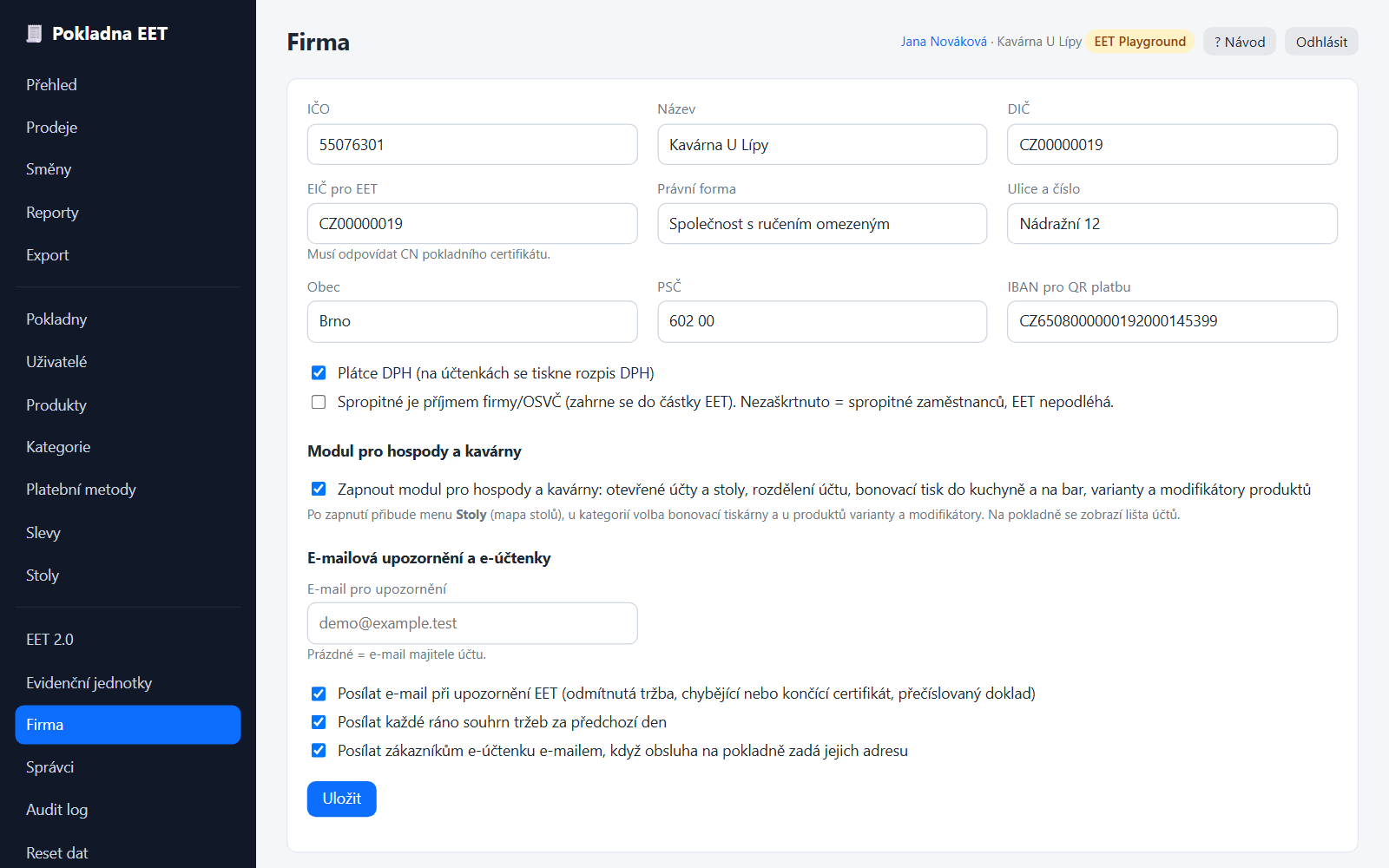Image resolution: width=1389 pixels, height=868 pixels.
Task: Click the Obec field containing Brno
Action: [472, 321]
